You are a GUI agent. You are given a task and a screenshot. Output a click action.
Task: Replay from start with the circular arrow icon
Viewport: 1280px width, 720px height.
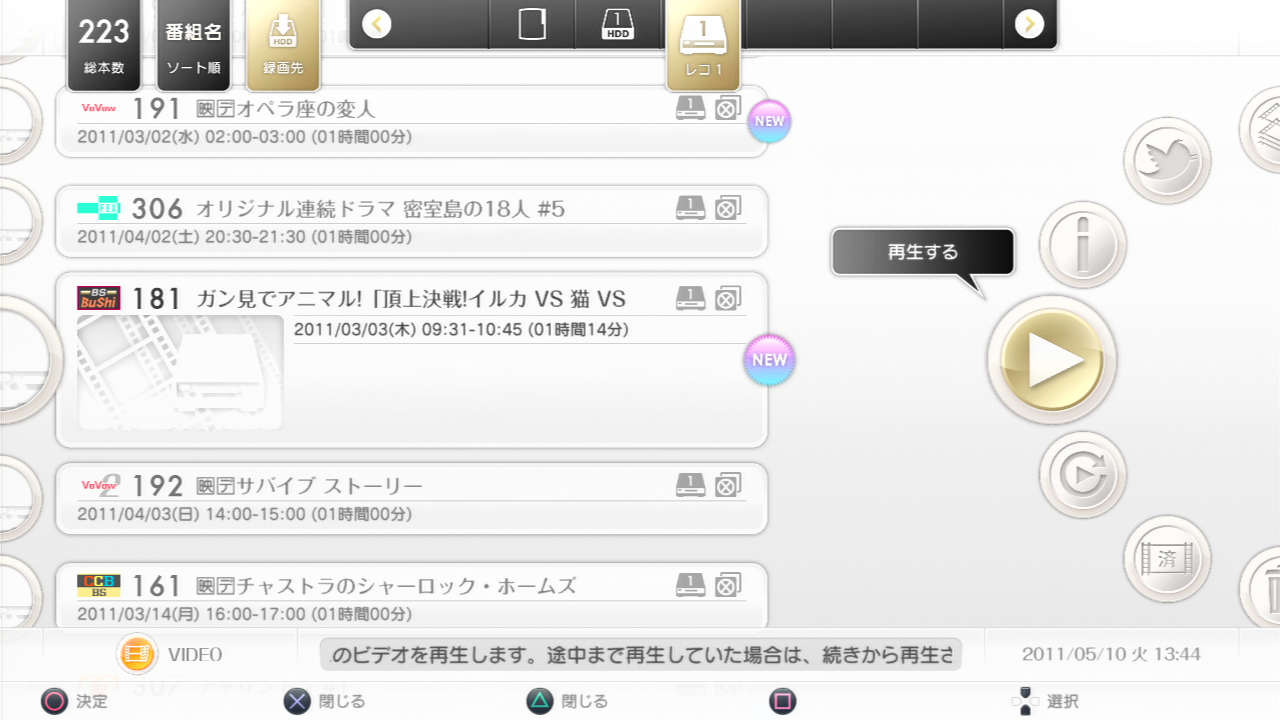click(1083, 475)
